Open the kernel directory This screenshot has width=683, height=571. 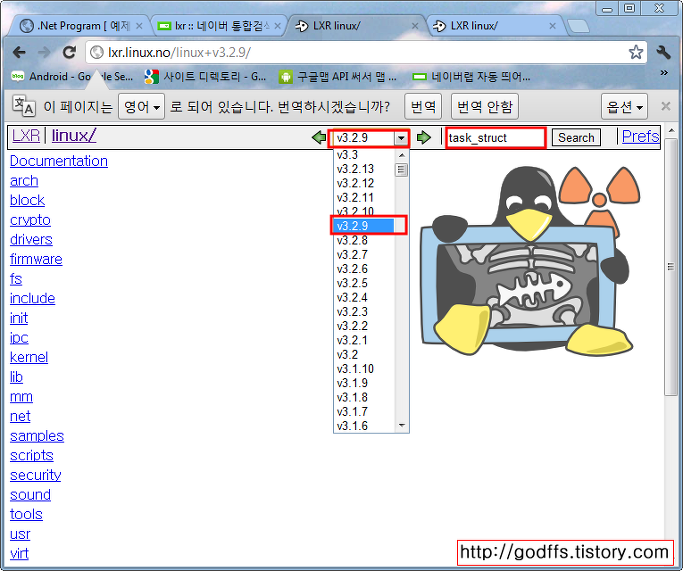[x=29, y=358]
